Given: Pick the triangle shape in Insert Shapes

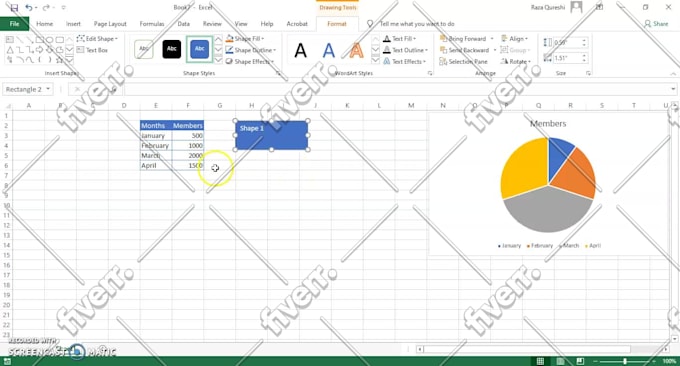Looking at the screenshot, I should (x=10, y=50).
